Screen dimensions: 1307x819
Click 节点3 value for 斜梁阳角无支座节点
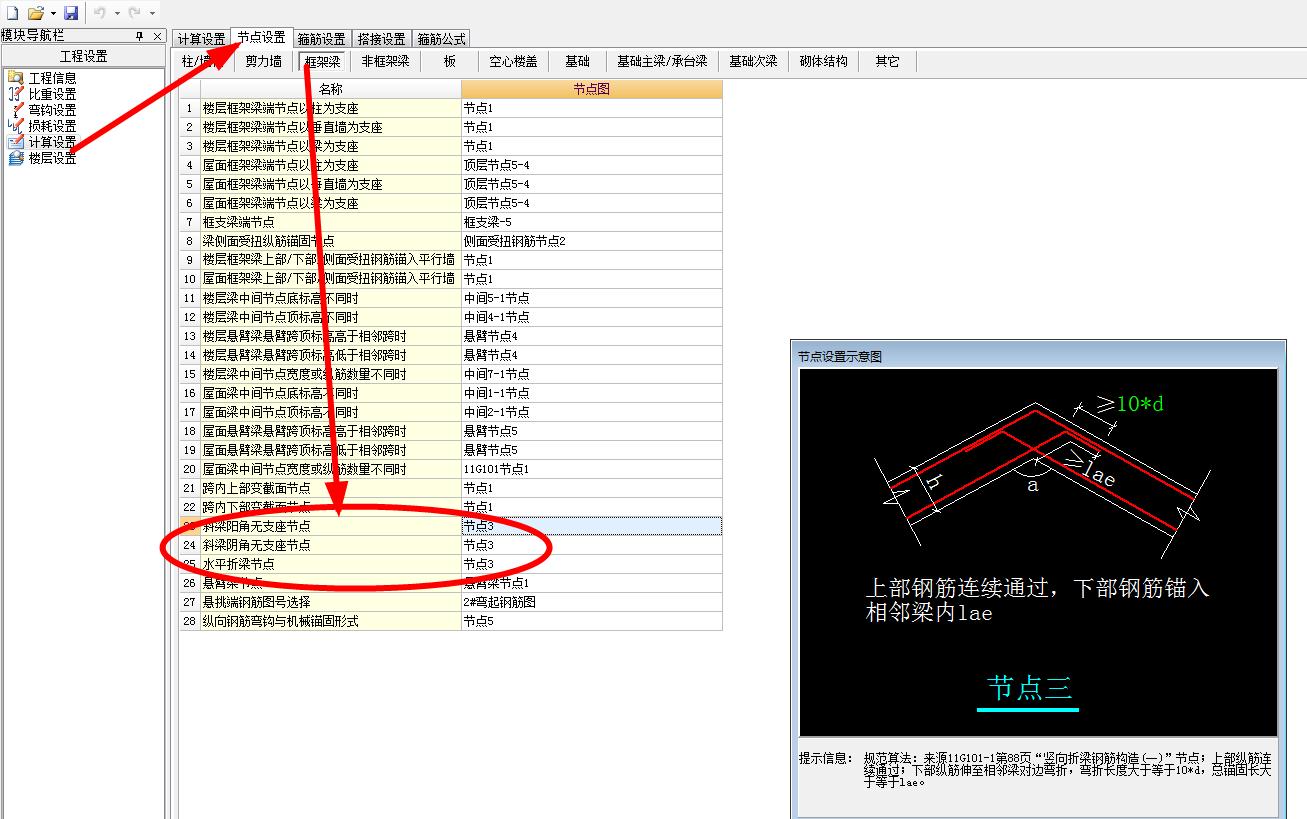coord(591,526)
